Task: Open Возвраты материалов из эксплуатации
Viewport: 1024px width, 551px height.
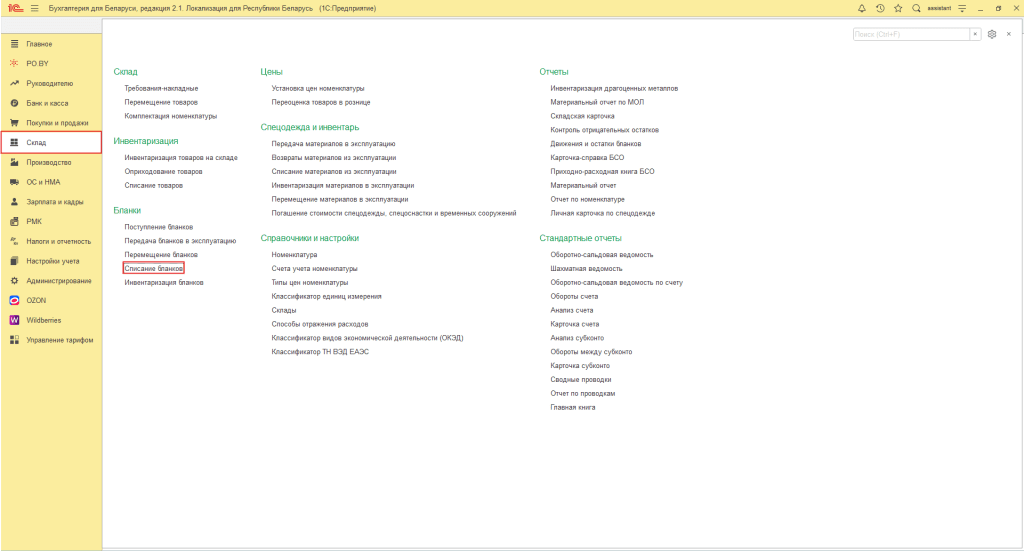Action: coord(334,158)
